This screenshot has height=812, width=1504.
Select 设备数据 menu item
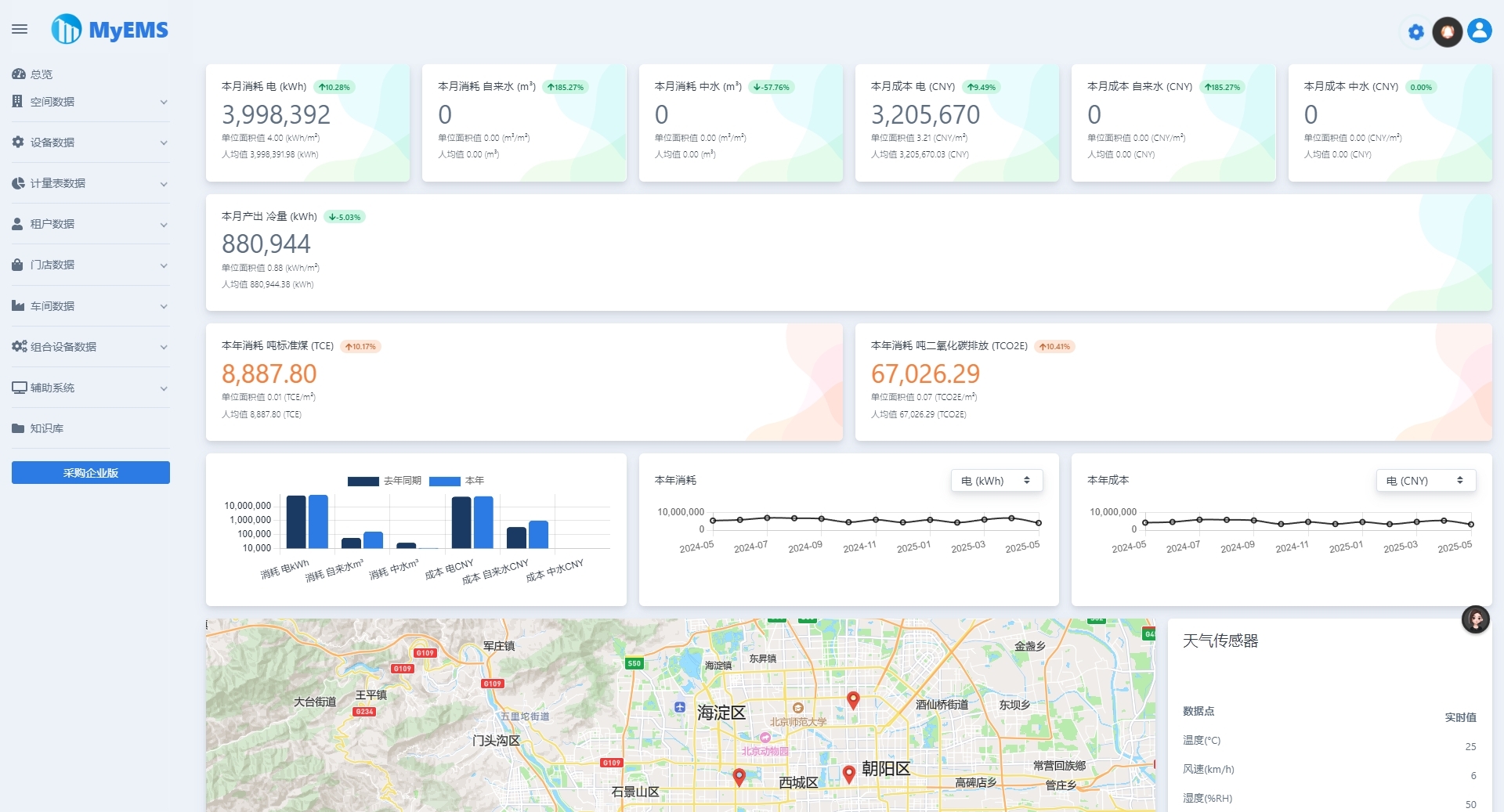pos(52,143)
